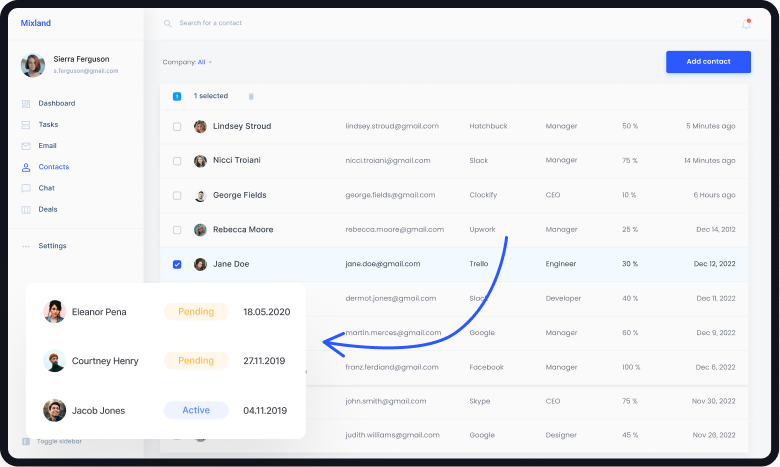Image resolution: width=780 pixels, height=467 pixels.
Task: Click in the contact search field
Action: 300,23
